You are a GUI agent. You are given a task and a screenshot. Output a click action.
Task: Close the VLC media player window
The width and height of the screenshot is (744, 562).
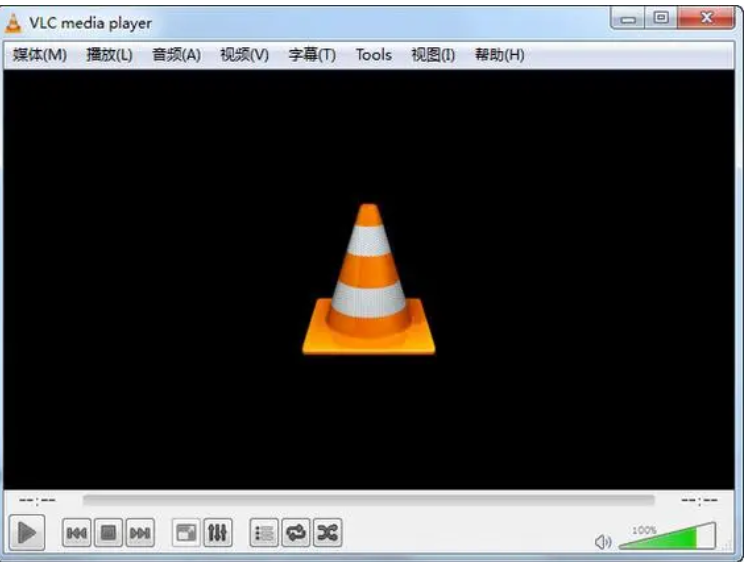(707, 18)
